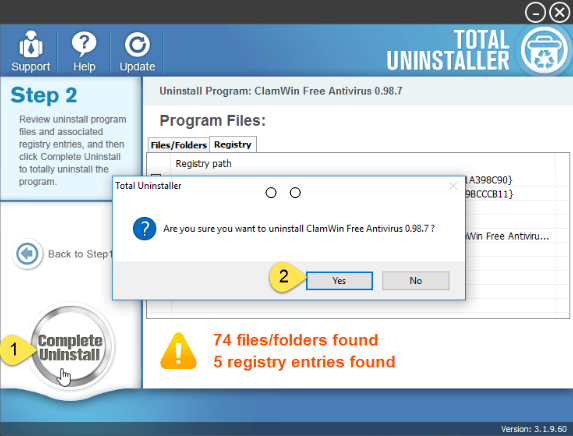This screenshot has height=436, width=573.
Task: Switch to the Files/Folders tab
Action: point(179,145)
